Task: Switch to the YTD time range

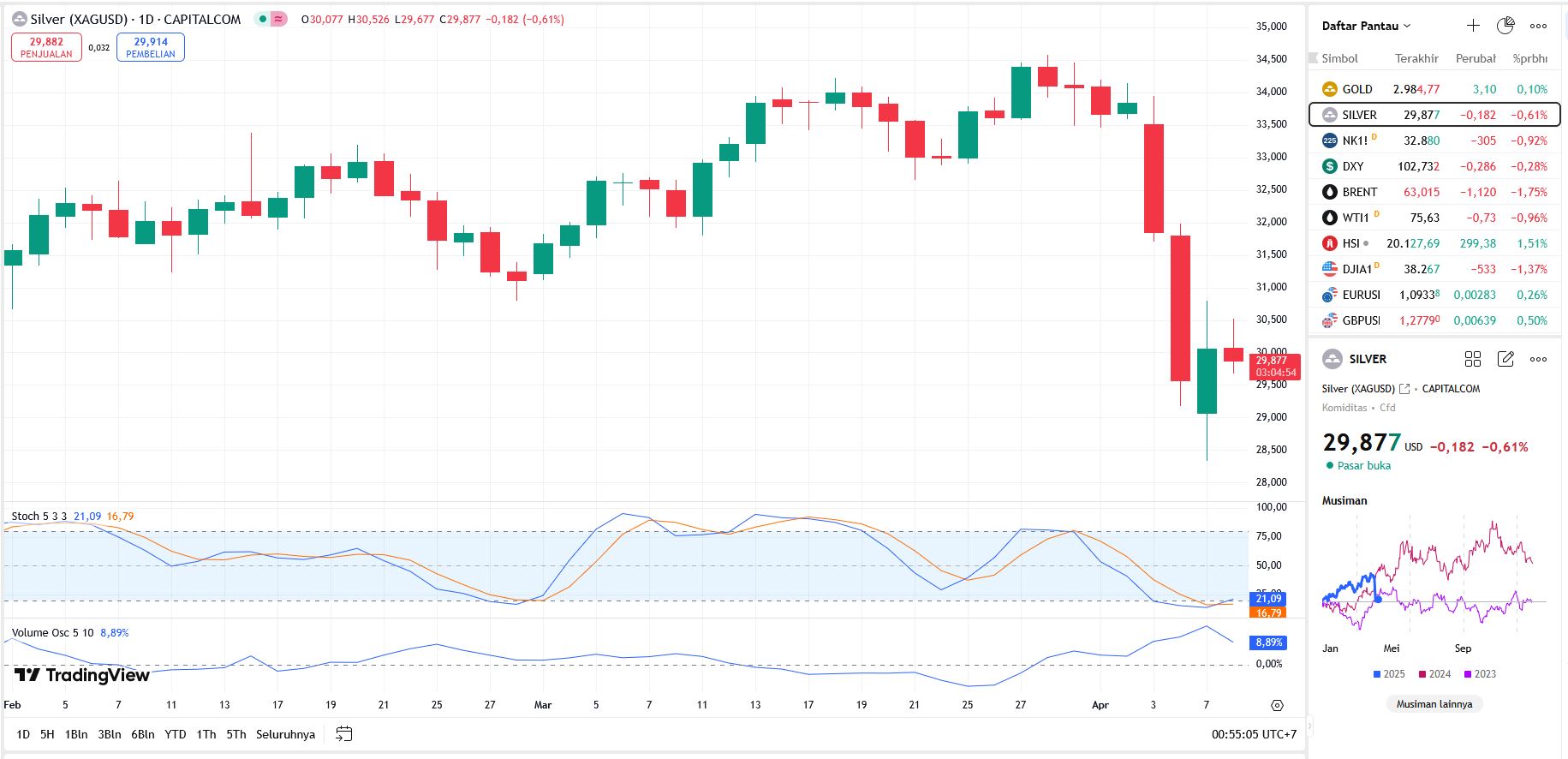Action: pos(176,734)
